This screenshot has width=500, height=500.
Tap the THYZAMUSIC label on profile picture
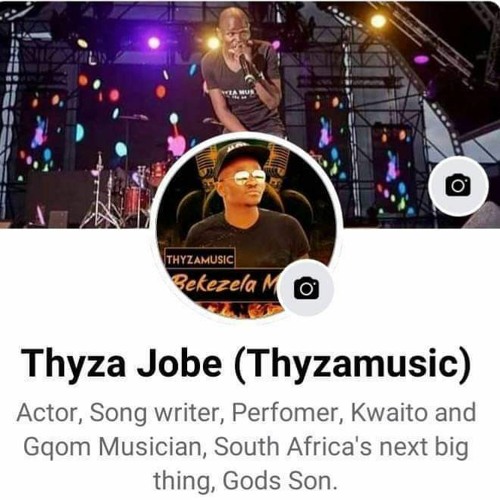click(199, 258)
